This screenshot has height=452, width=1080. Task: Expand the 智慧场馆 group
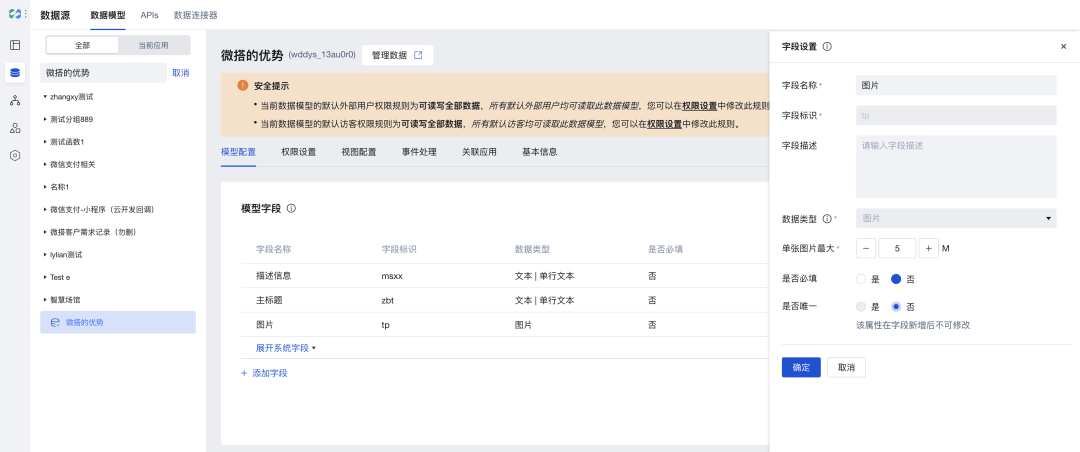45,300
